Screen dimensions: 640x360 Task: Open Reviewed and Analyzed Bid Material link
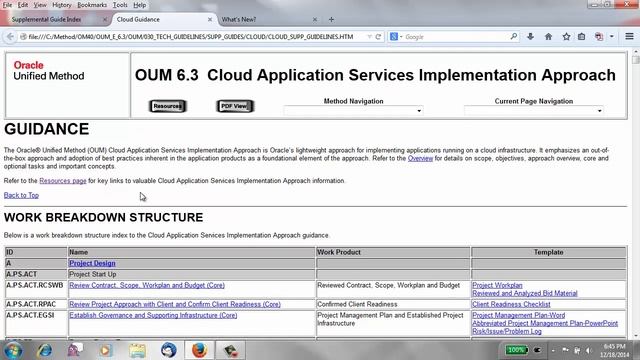[525, 293]
